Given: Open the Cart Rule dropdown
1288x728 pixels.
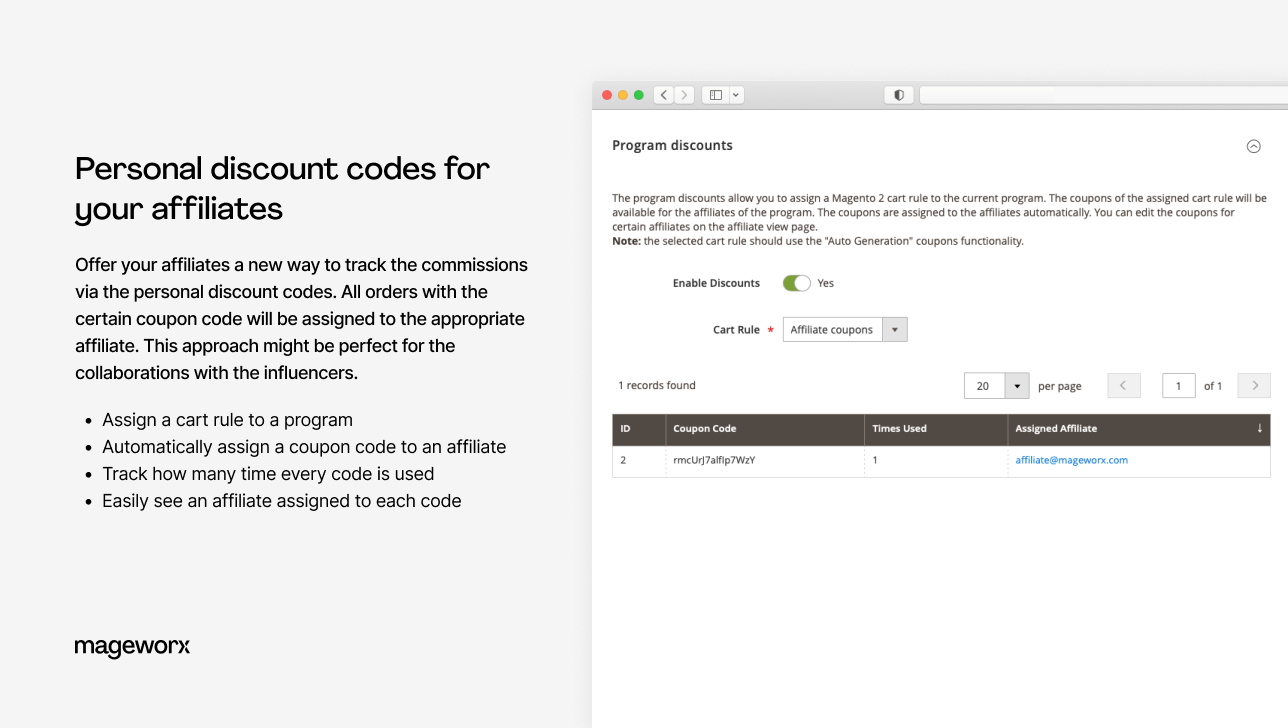Looking at the screenshot, I should 895,330.
